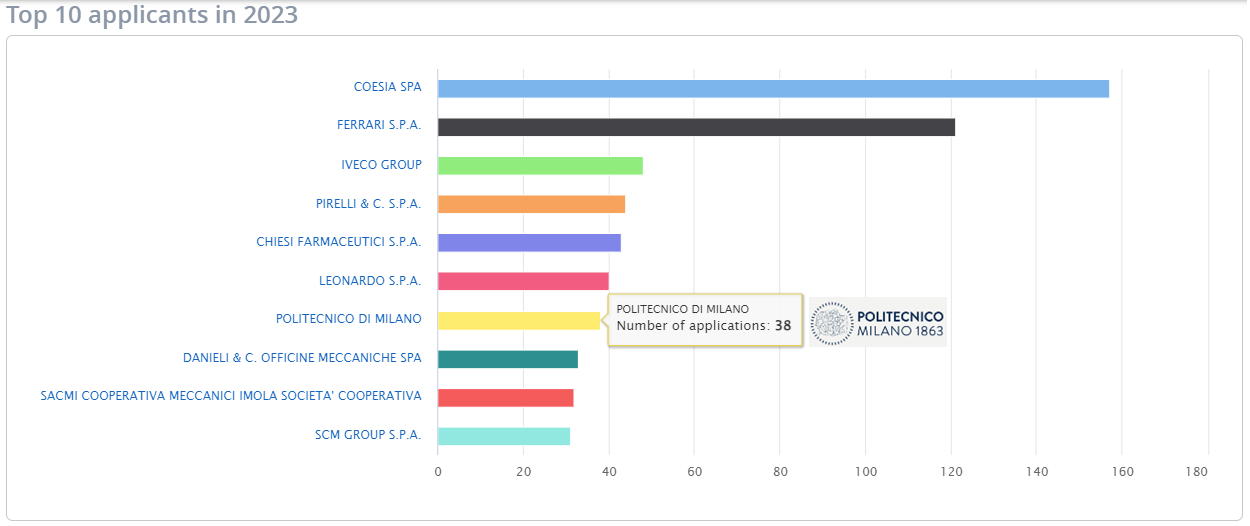Select the FERRARI S.P.A. label
This screenshot has height=526, width=1250.
tap(379, 126)
